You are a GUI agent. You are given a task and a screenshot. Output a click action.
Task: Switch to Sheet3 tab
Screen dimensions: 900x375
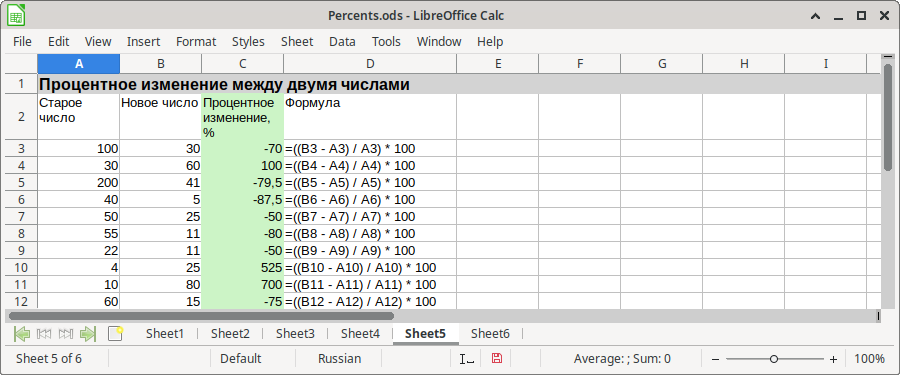[x=295, y=334]
